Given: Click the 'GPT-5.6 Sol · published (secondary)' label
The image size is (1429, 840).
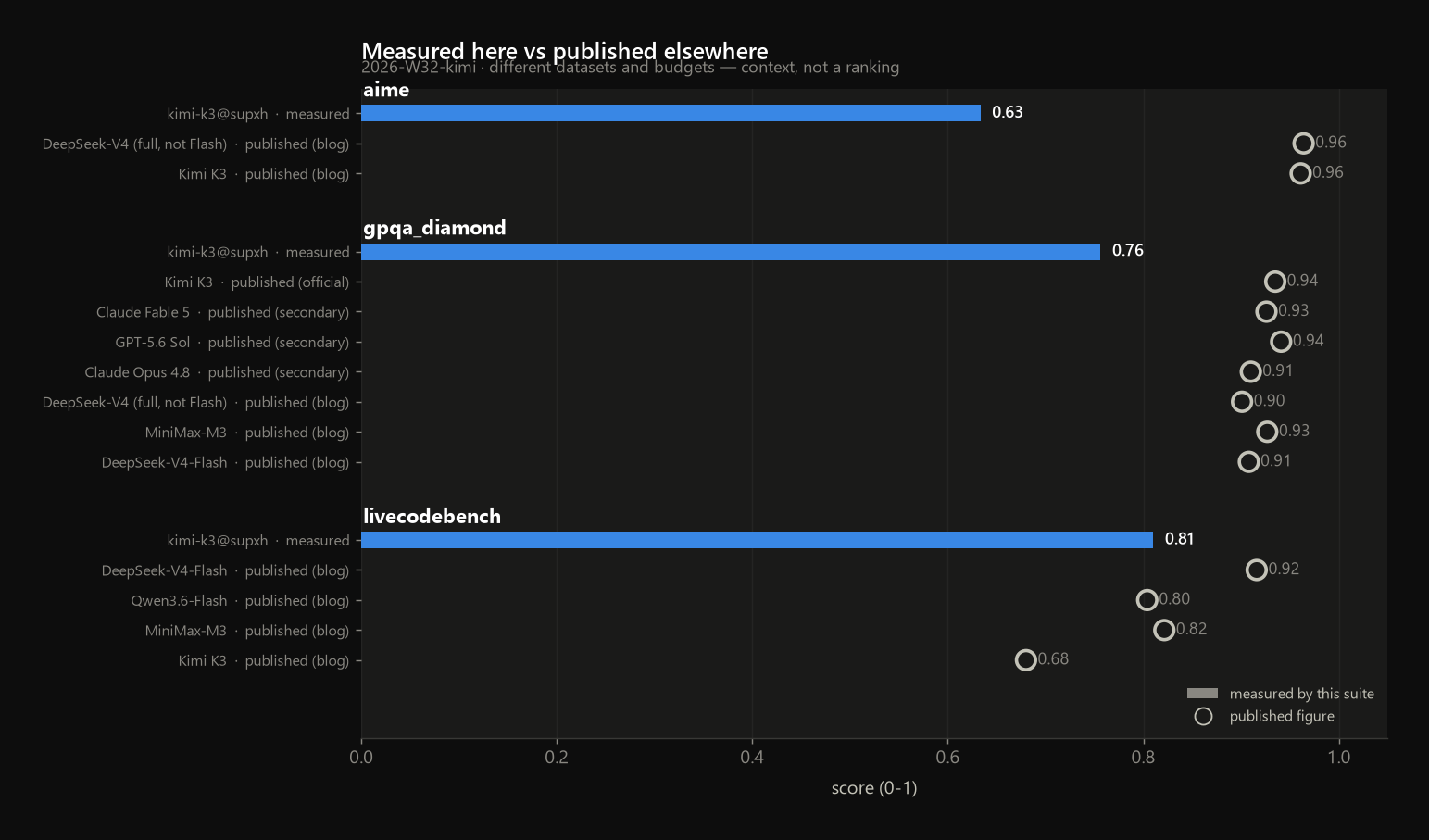Looking at the screenshot, I should (x=232, y=343).
